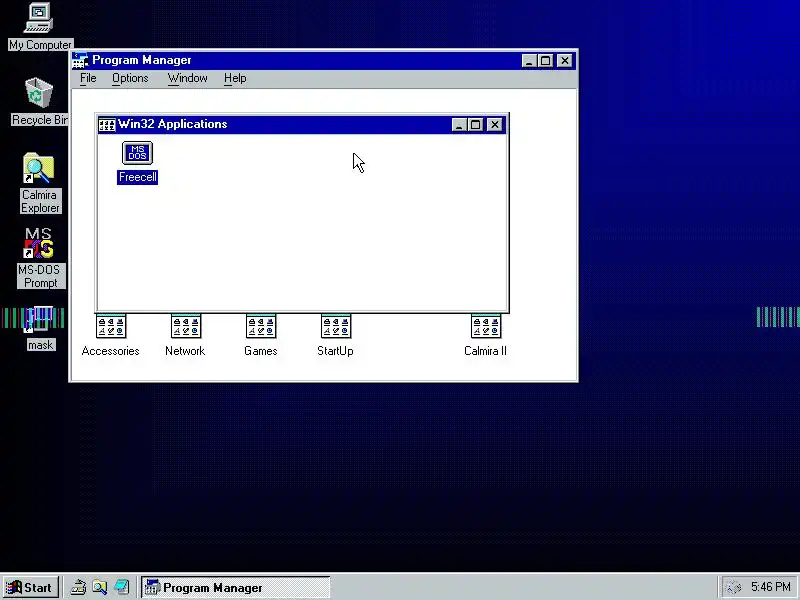Screen dimensions: 800x600
Task: Click the My Computer desktop icon
Action: (x=39, y=18)
